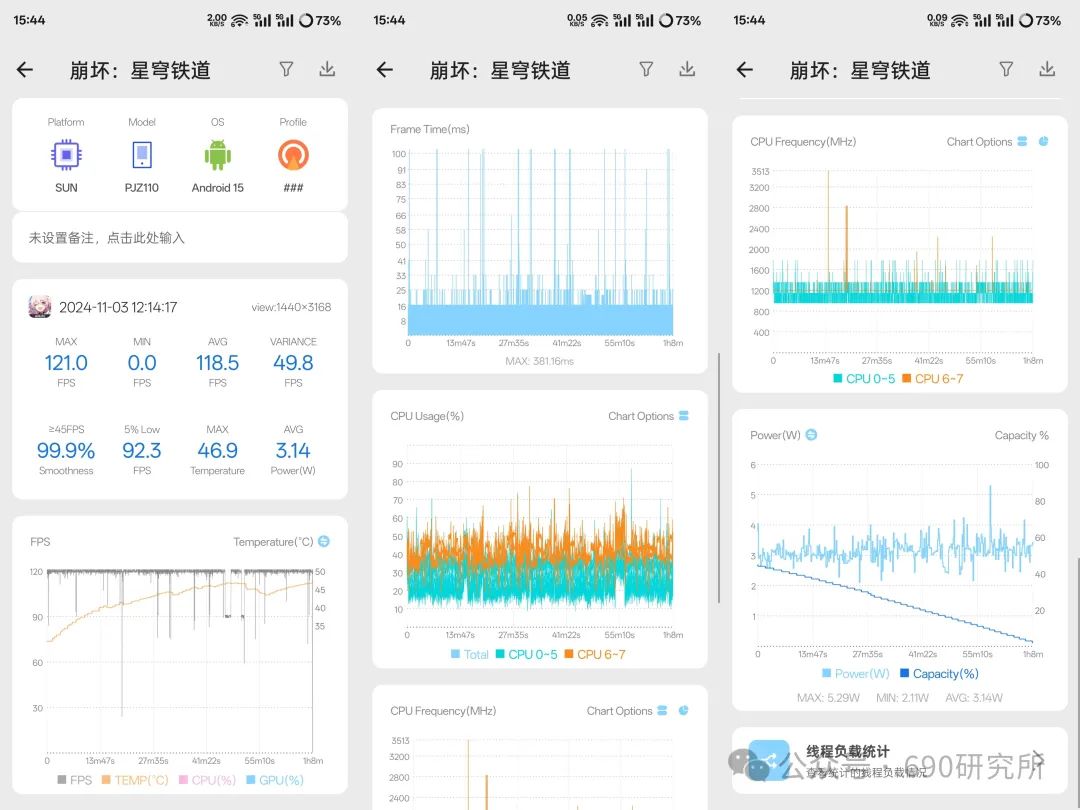Tap the Profile ### orange icon
The image size is (1080, 810).
[x=293, y=155]
